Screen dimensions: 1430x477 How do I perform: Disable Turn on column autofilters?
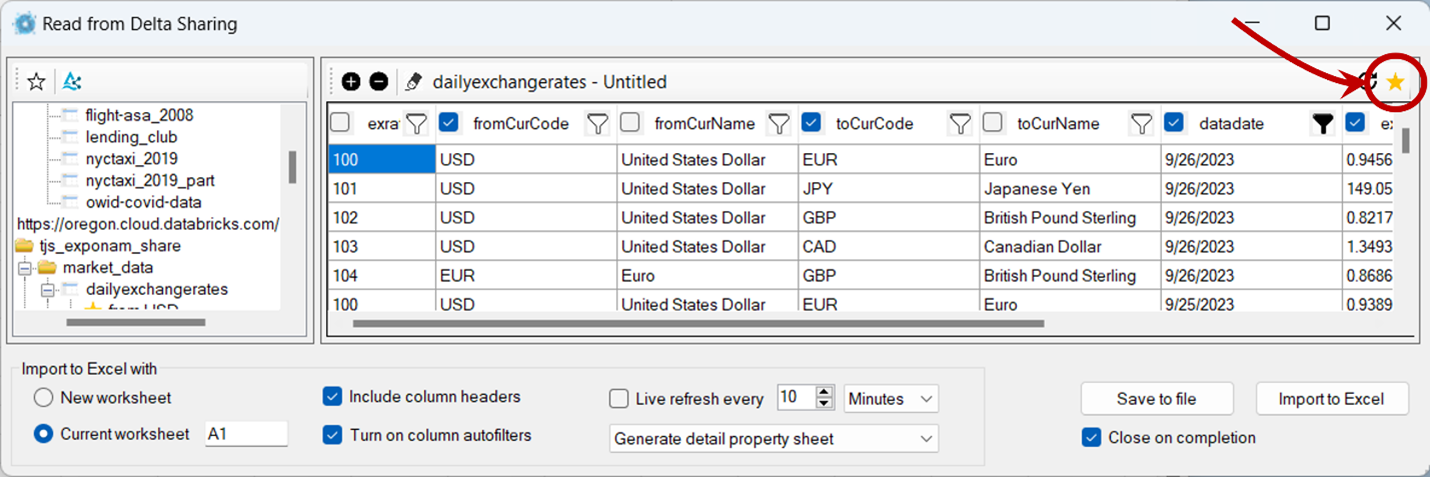333,435
